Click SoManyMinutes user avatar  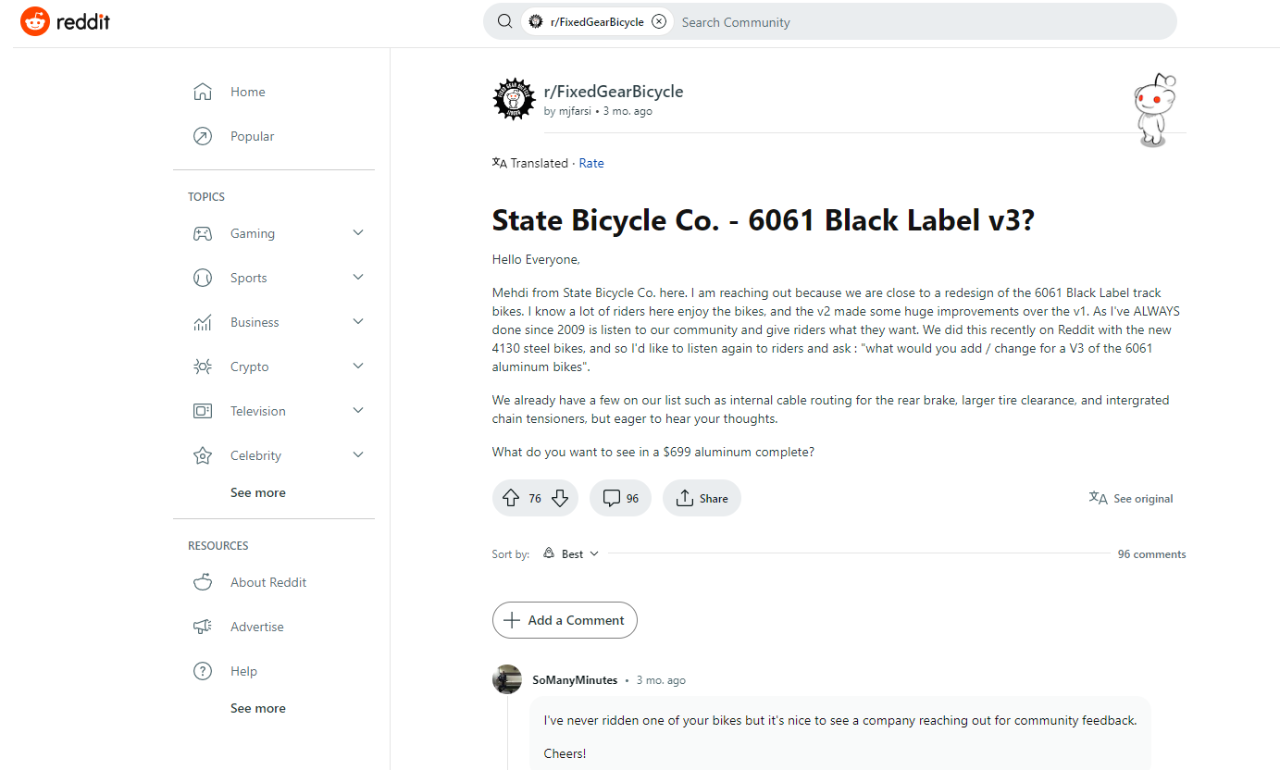507,680
